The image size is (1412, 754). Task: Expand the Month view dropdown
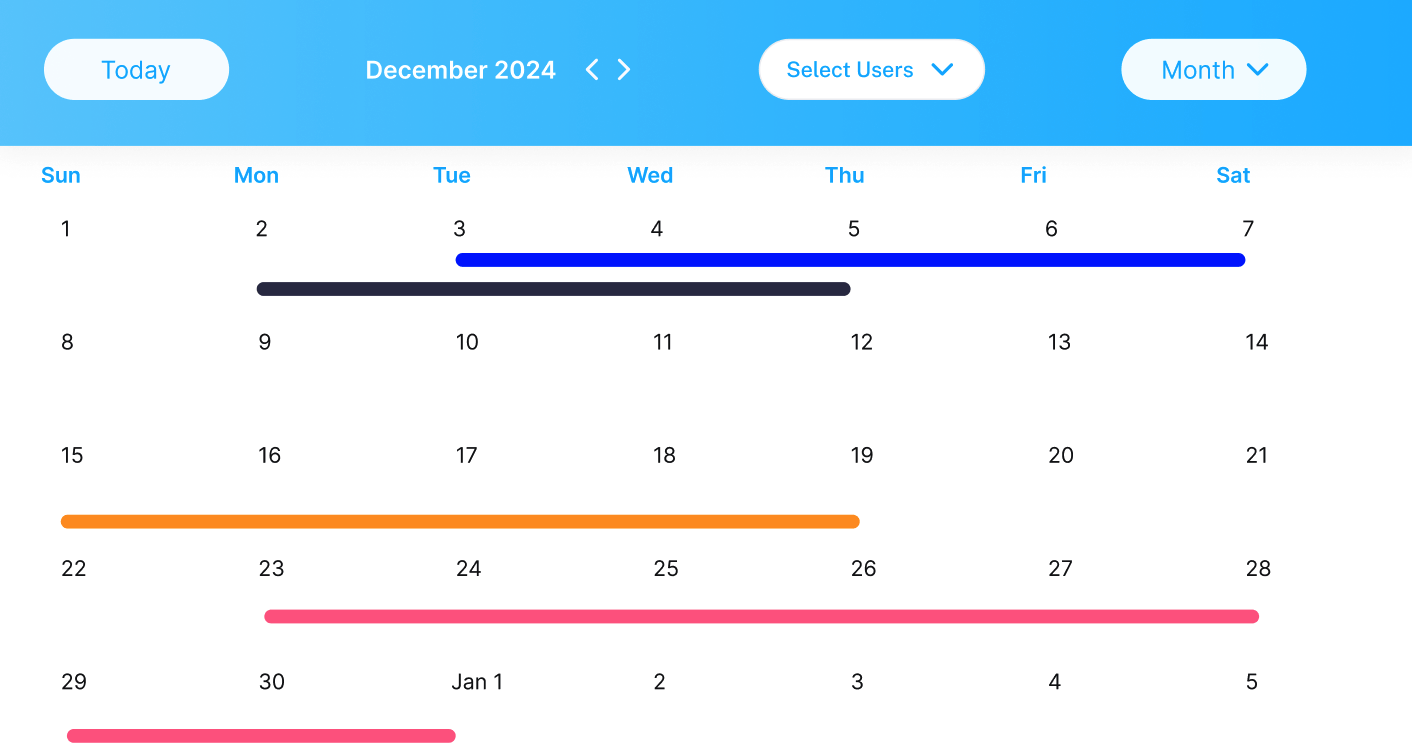tap(1213, 70)
